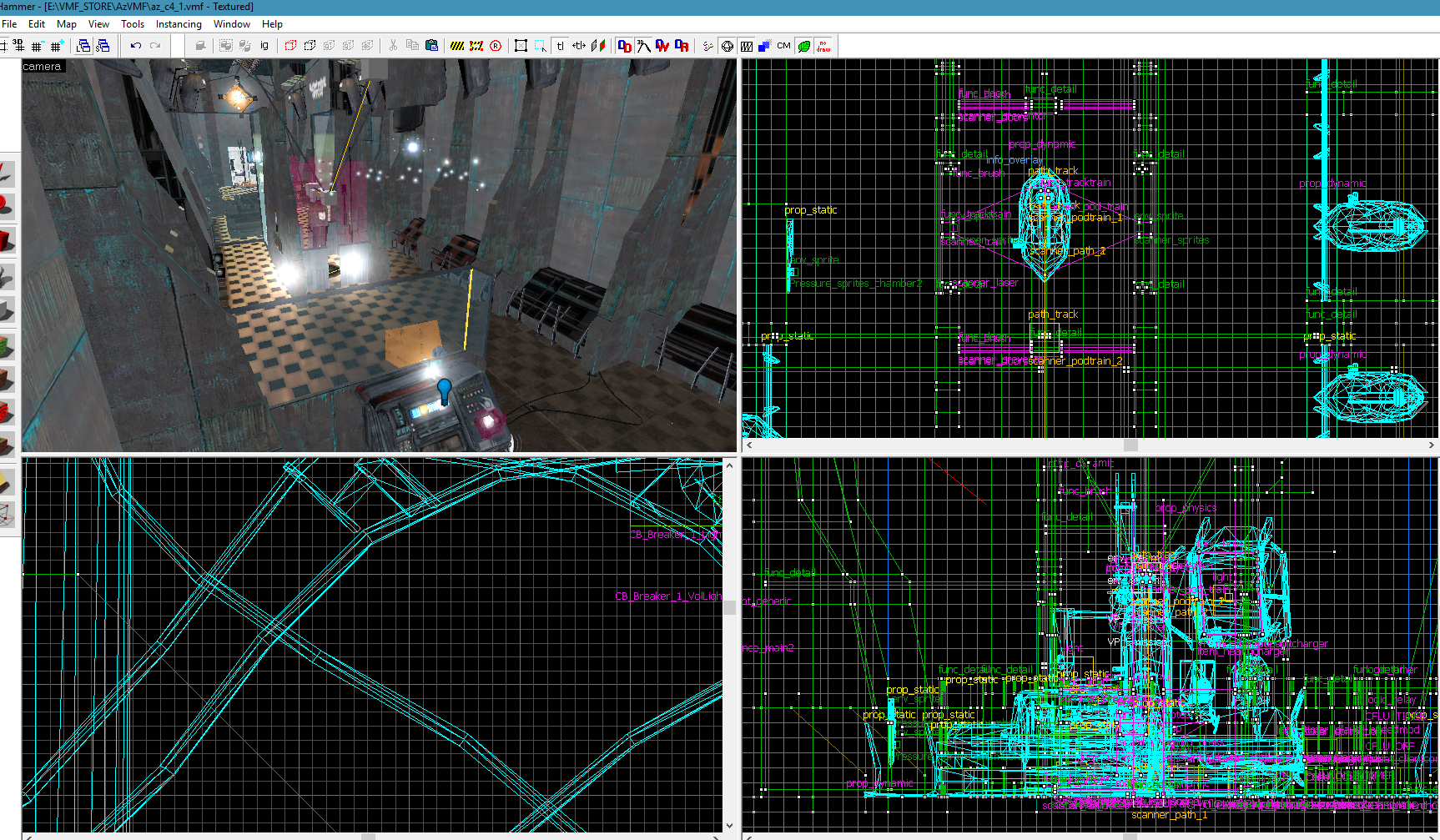Viewport: 1440px width, 840px height.
Task: Click the Paste clipboard icon
Action: pyautogui.click(x=431, y=46)
